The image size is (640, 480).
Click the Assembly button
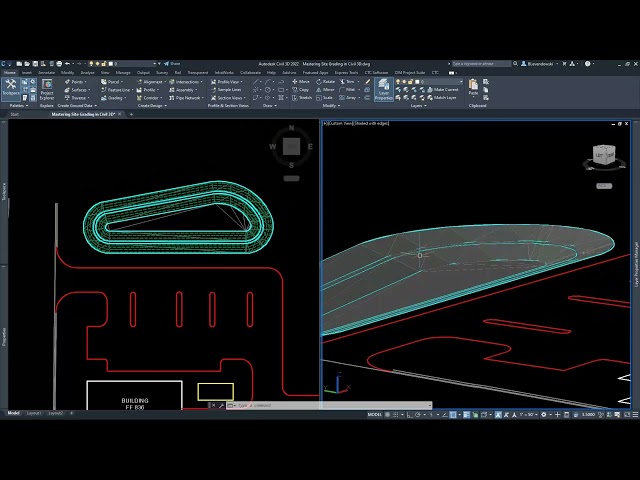click(183, 89)
